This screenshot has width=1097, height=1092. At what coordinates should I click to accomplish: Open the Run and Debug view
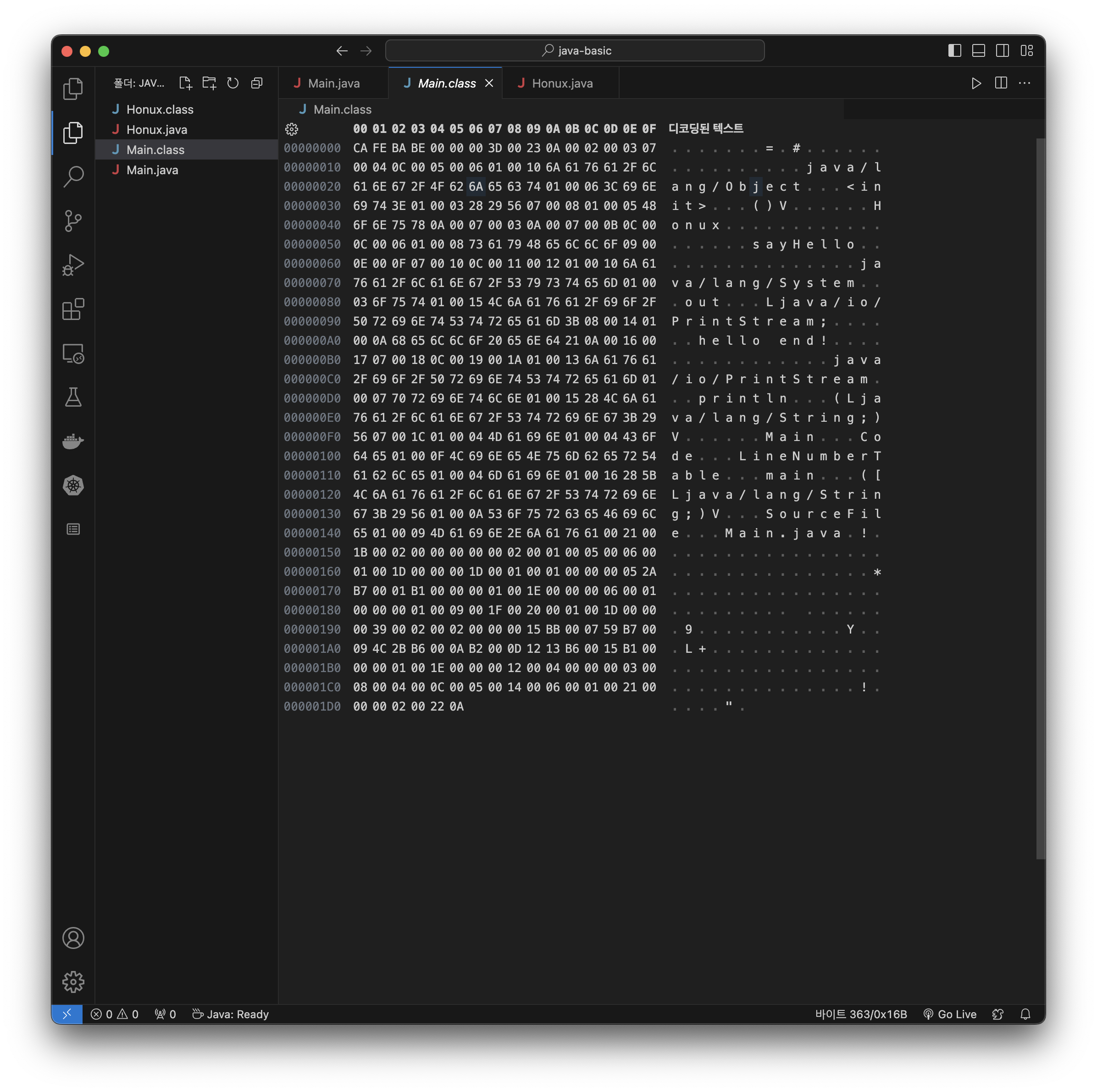click(73, 265)
